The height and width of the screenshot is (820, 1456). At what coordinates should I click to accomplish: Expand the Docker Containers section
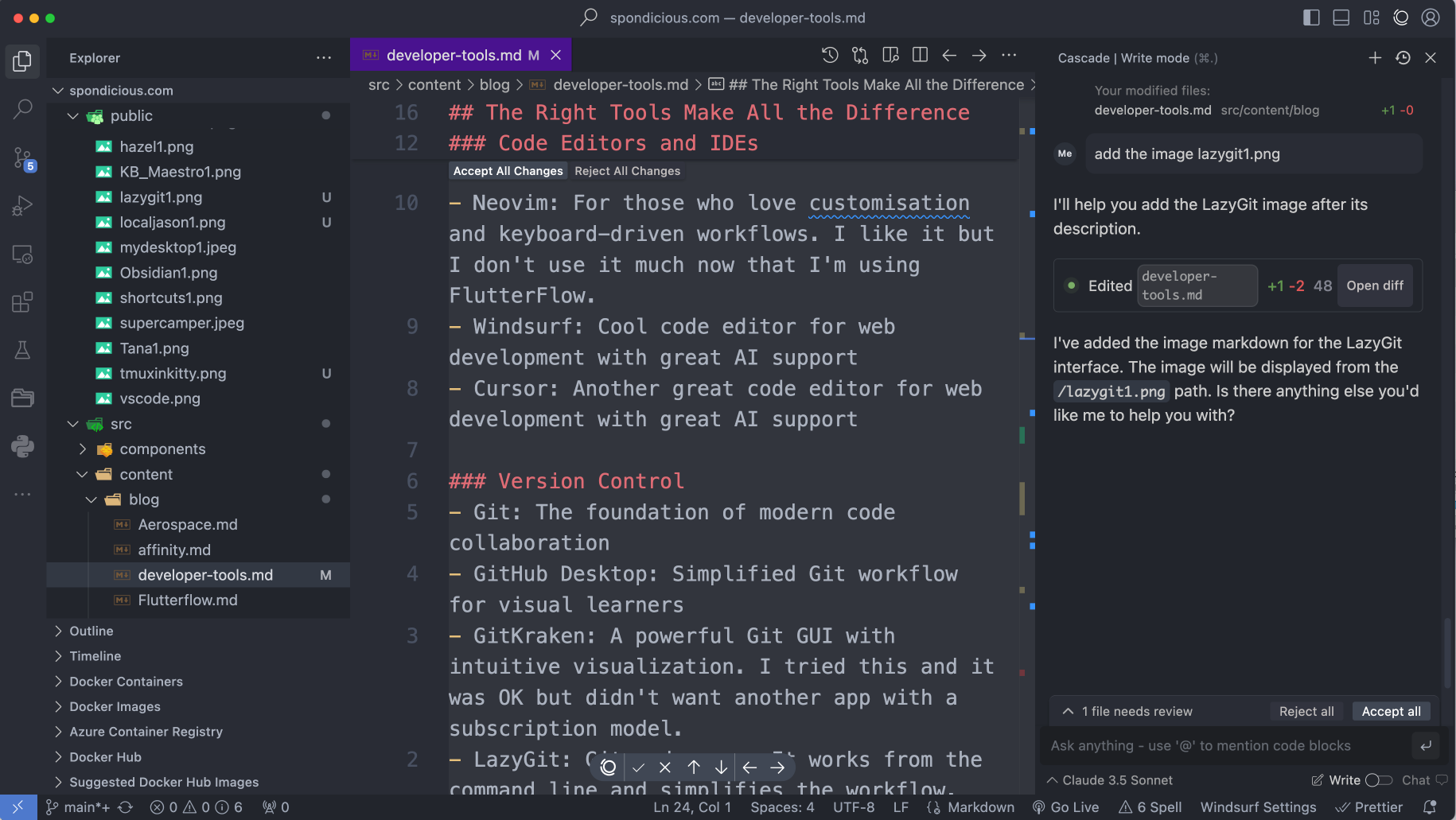click(57, 682)
